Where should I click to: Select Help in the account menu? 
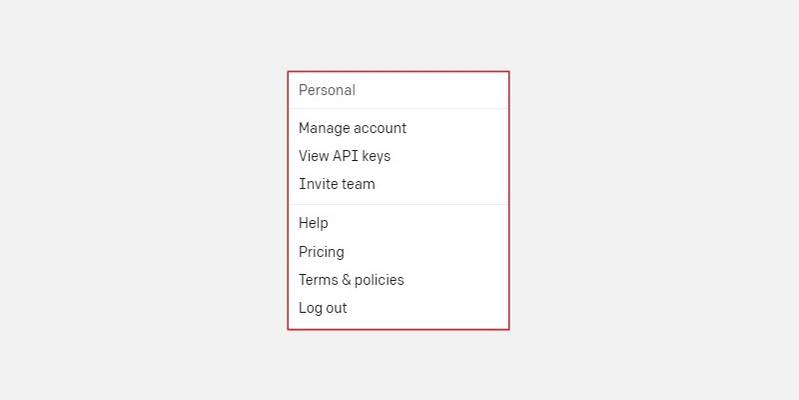point(313,223)
